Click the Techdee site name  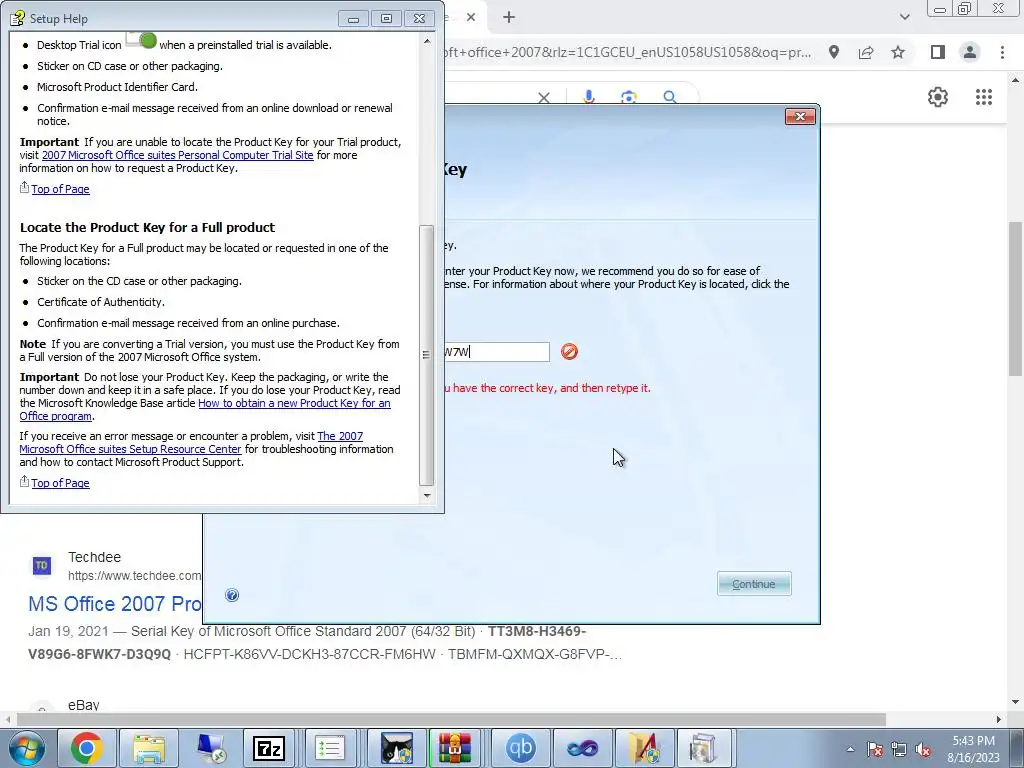click(95, 557)
